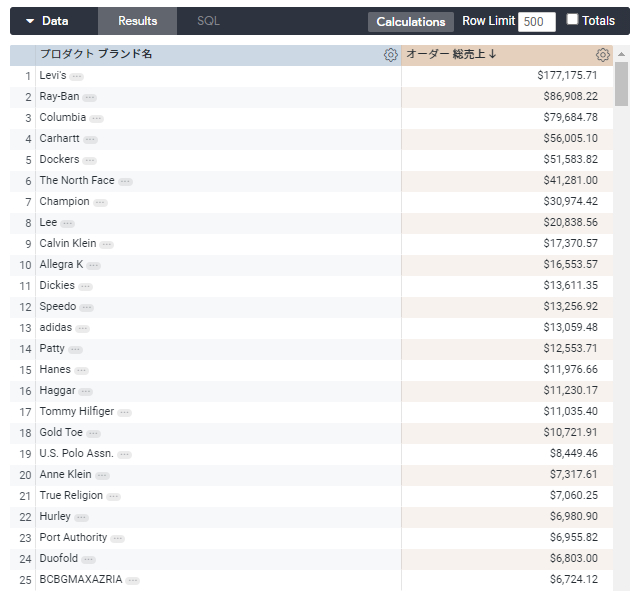Viewport: 636px width, 591px height.
Task: Click ellipsis icon next to Lee
Action: [x=67, y=224]
